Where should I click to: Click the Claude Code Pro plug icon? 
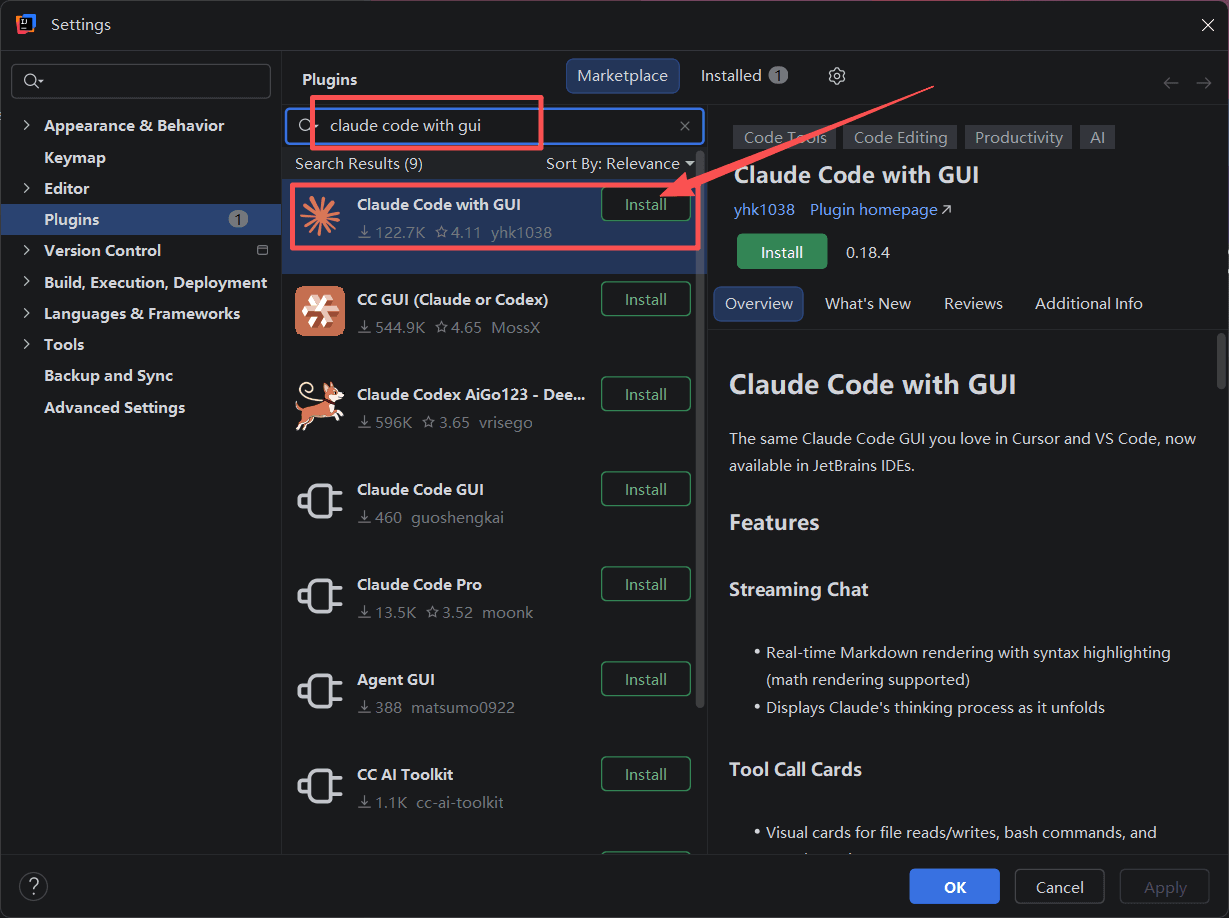tap(320, 596)
